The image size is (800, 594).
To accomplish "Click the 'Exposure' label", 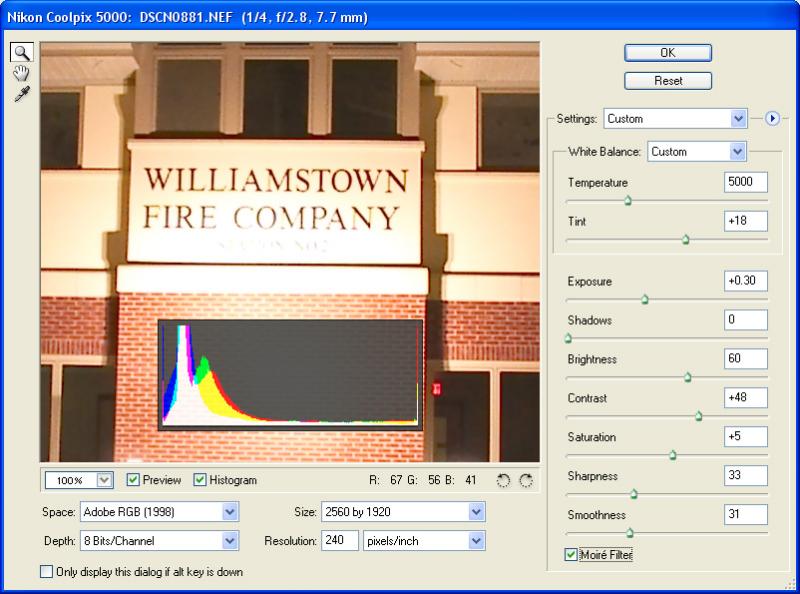I will [589, 282].
